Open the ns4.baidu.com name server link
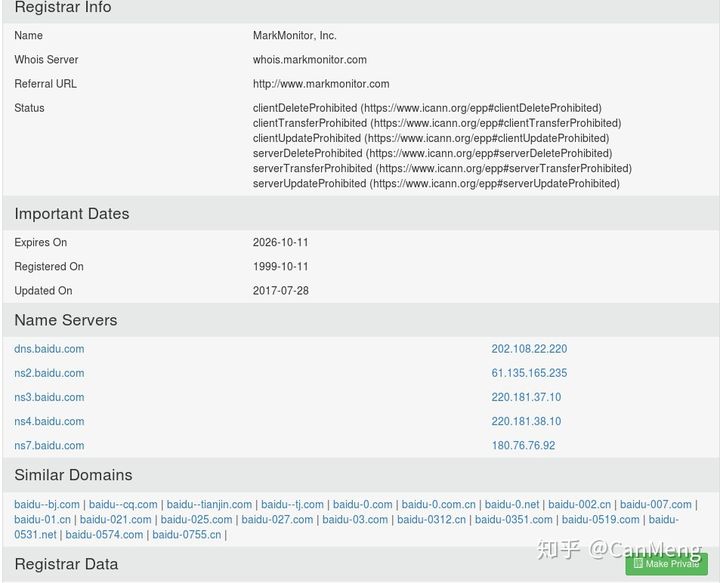 (x=49, y=421)
